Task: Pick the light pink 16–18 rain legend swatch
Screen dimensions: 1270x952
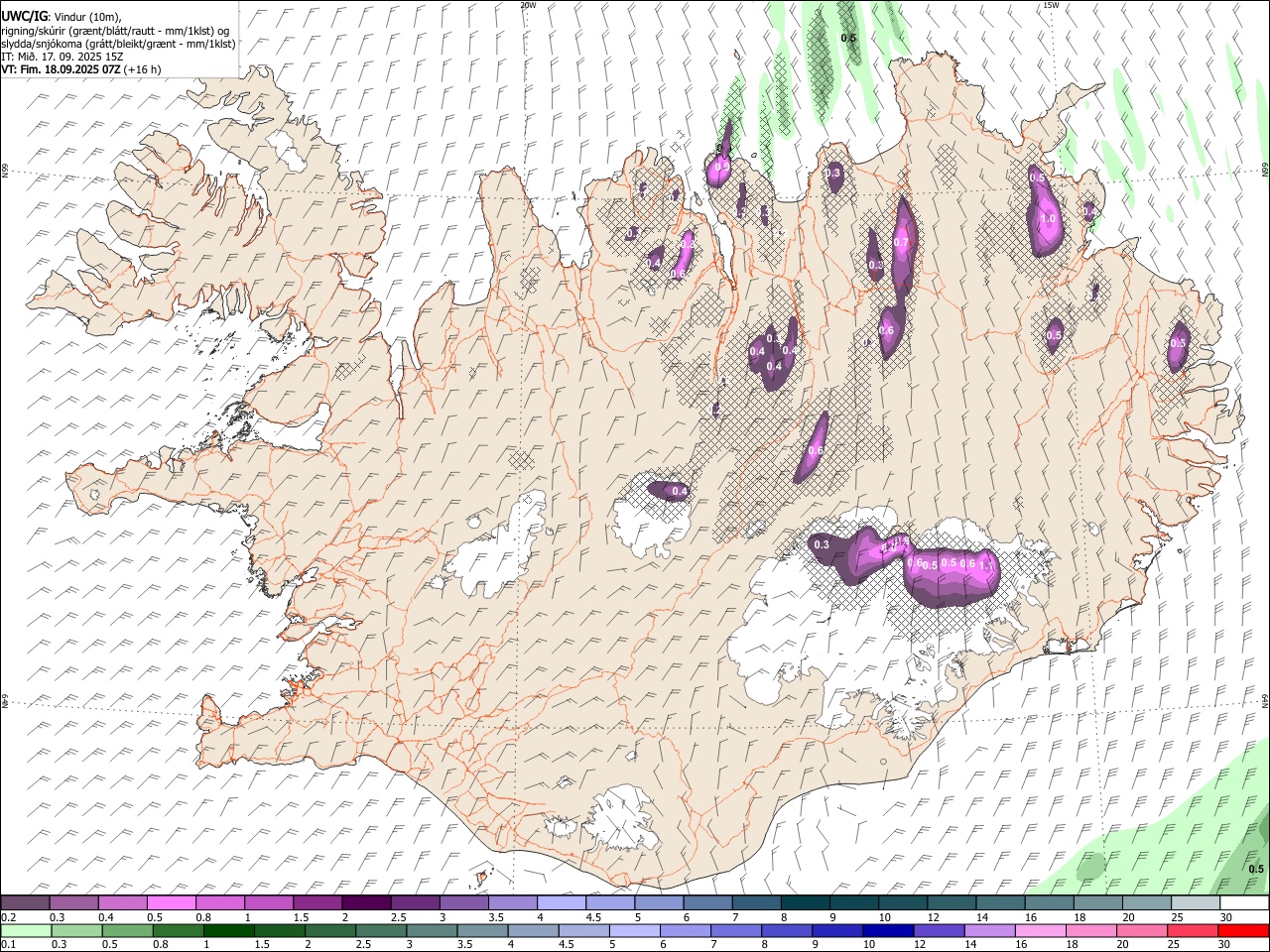Action: point(1040,930)
